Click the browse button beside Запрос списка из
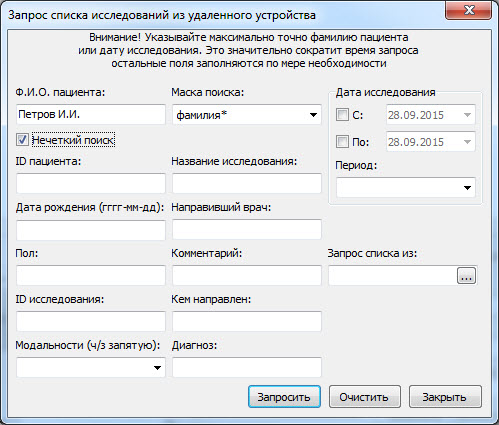499x425 pixels. 466,276
